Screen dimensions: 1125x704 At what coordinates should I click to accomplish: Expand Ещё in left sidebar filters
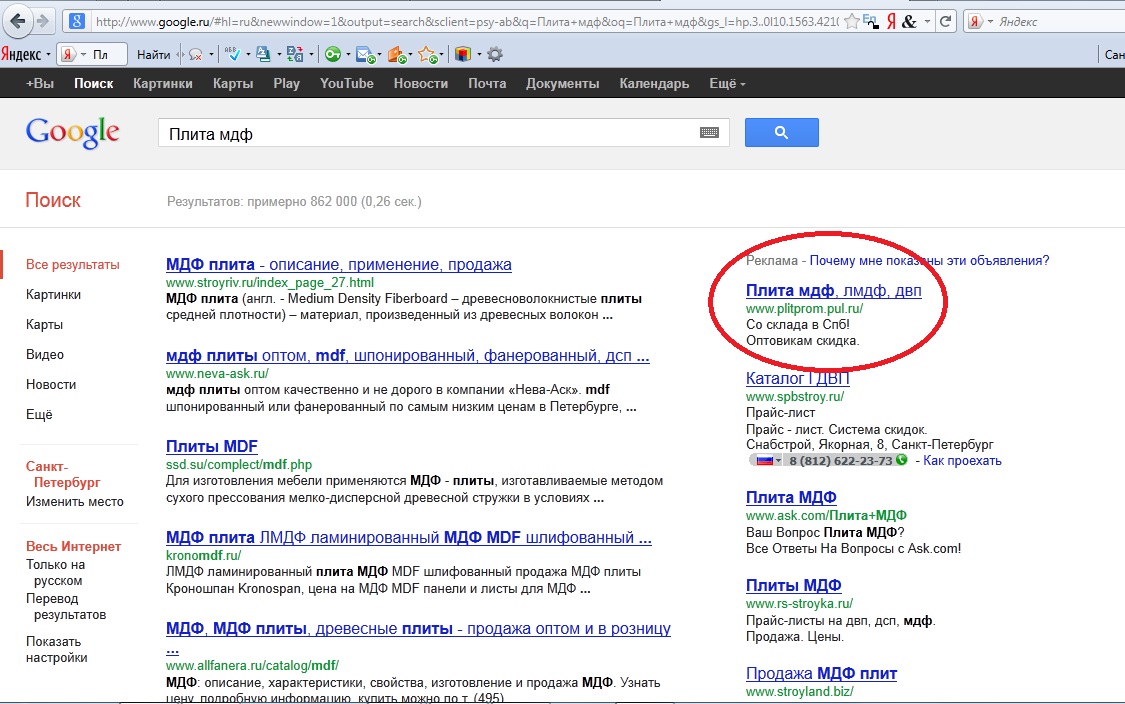pyautogui.click(x=39, y=415)
